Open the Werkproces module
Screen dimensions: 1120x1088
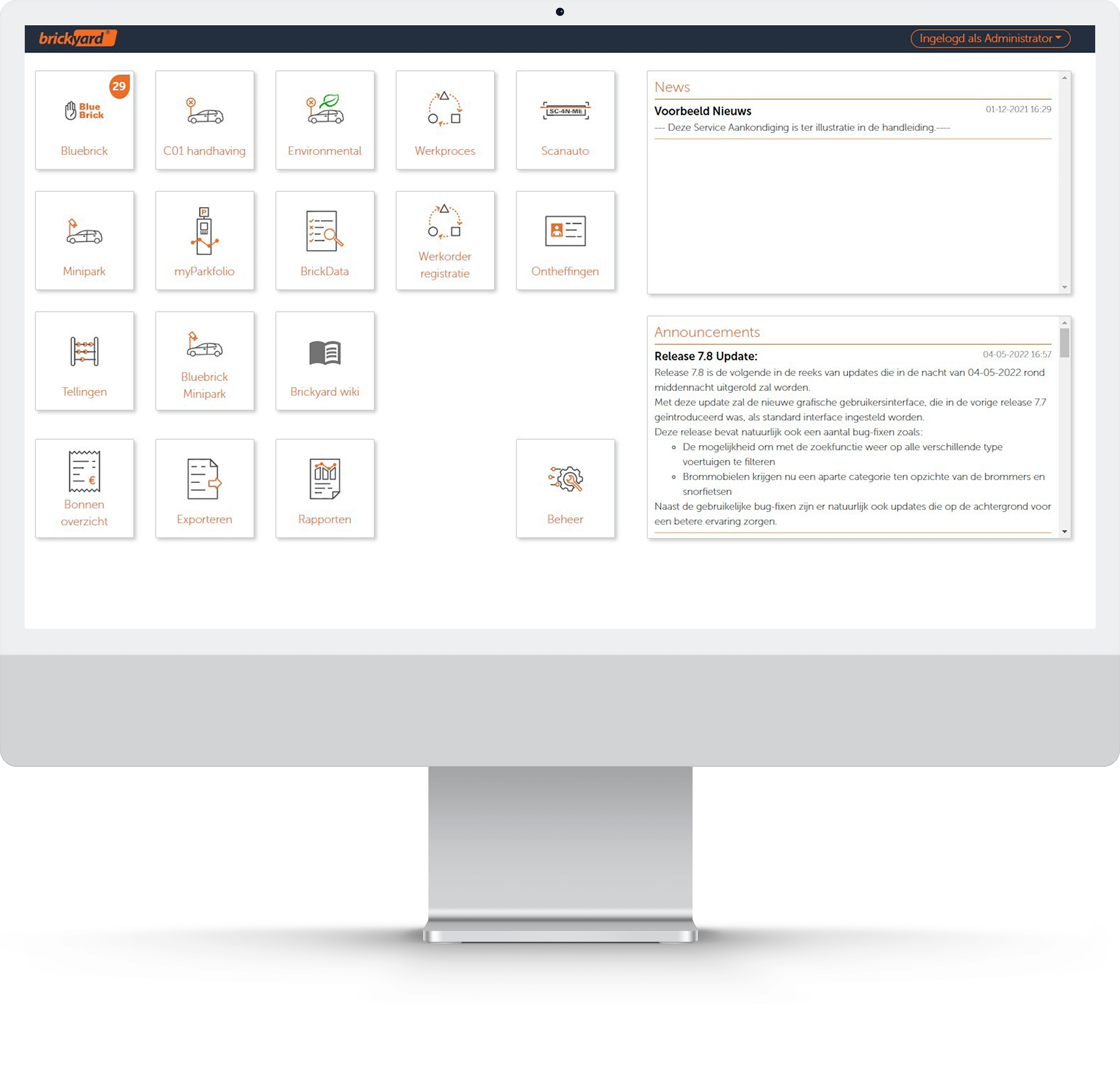click(445, 119)
